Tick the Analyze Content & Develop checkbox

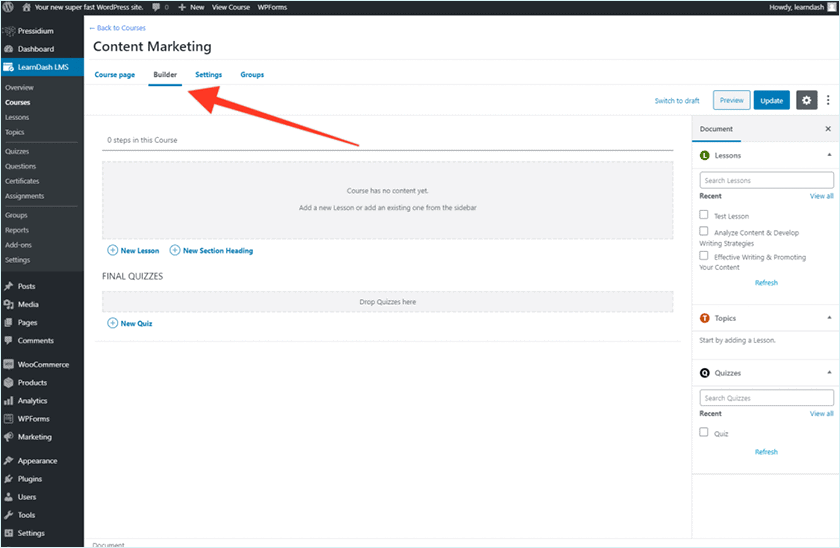[704, 232]
